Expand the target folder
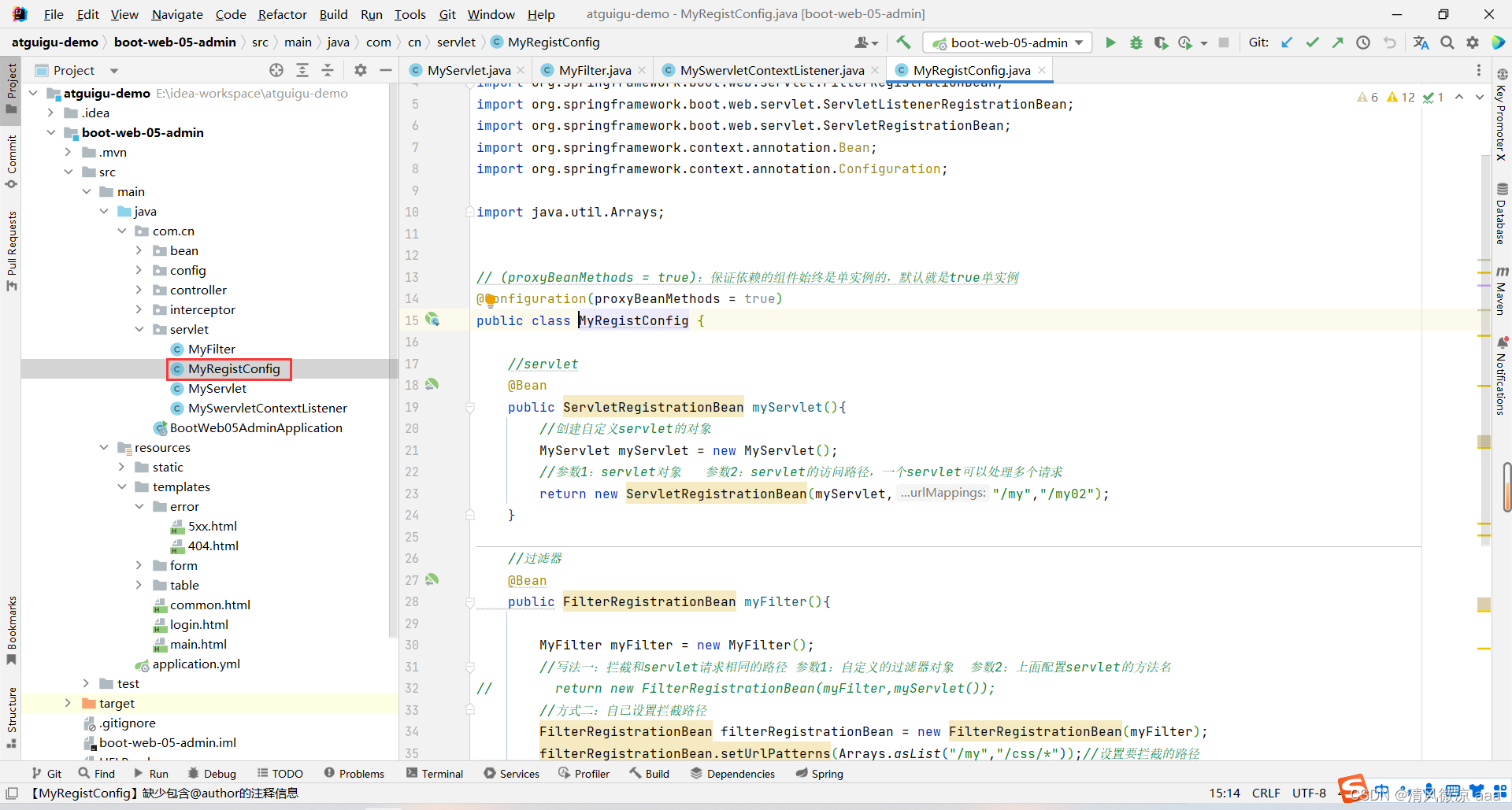 pos(69,703)
